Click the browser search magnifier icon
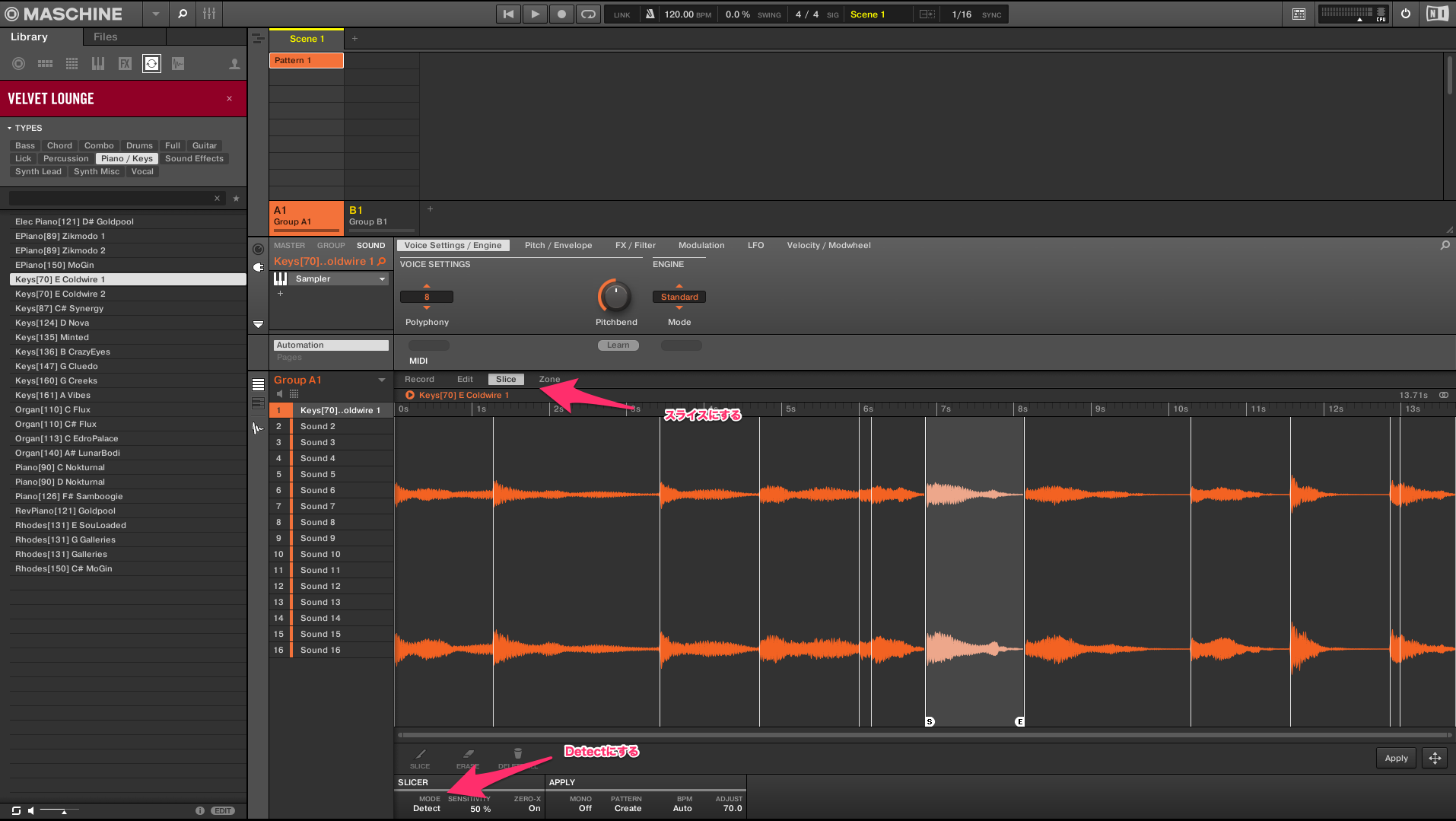The height and width of the screenshot is (821, 1456). point(183,14)
